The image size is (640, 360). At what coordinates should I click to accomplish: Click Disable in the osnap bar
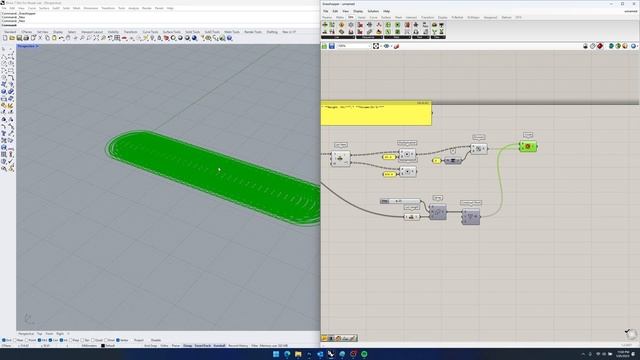click(x=156, y=340)
